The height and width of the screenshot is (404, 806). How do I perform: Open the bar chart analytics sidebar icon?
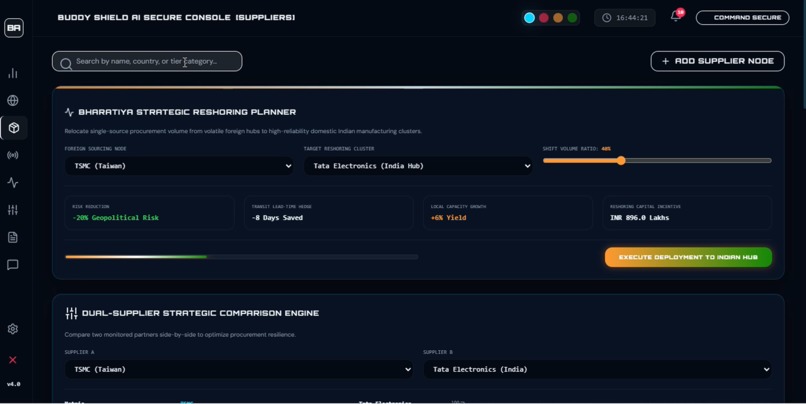click(13, 73)
